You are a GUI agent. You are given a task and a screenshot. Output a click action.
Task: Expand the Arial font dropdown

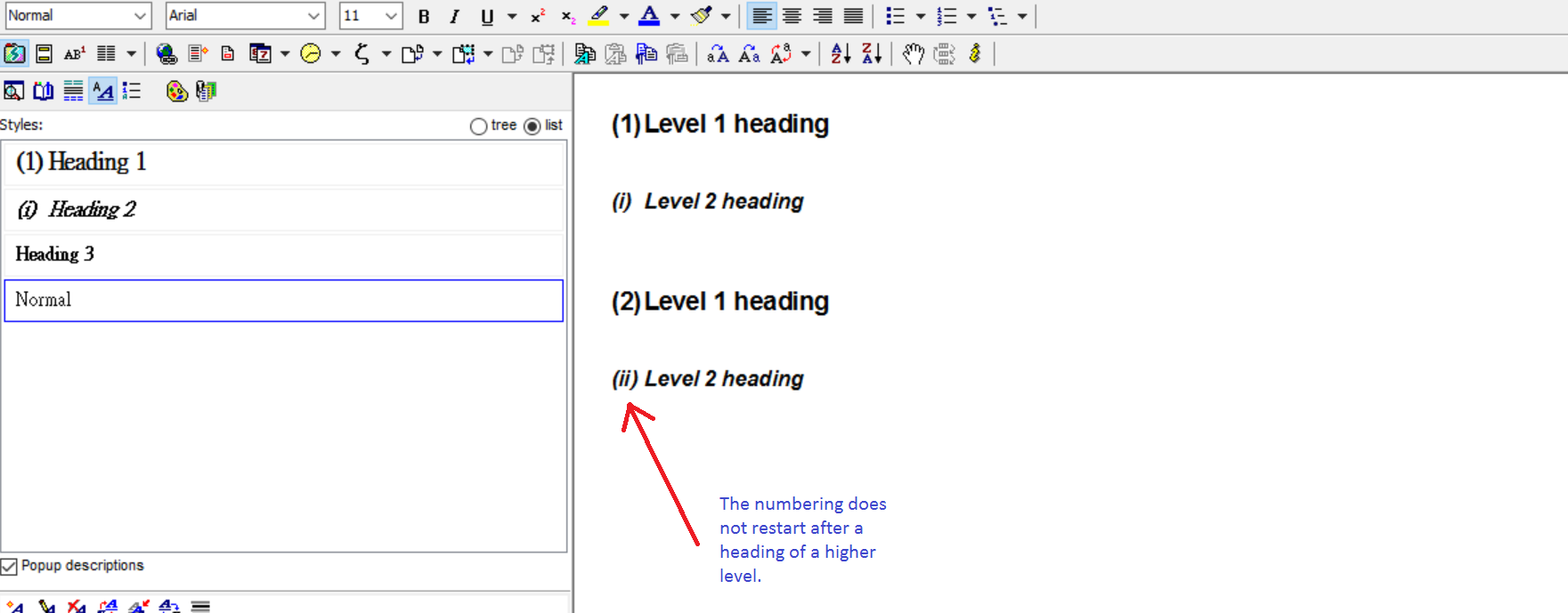coord(313,16)
